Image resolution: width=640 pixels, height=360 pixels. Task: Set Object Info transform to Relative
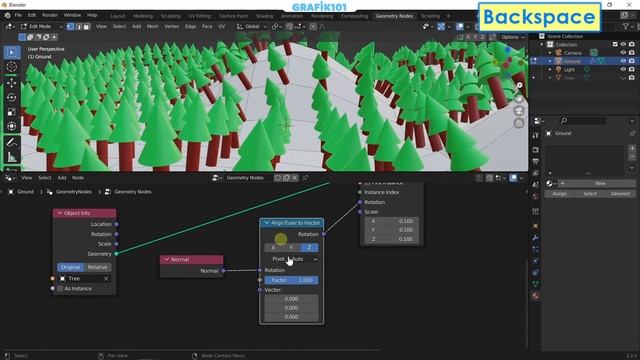tap(98, 267)
